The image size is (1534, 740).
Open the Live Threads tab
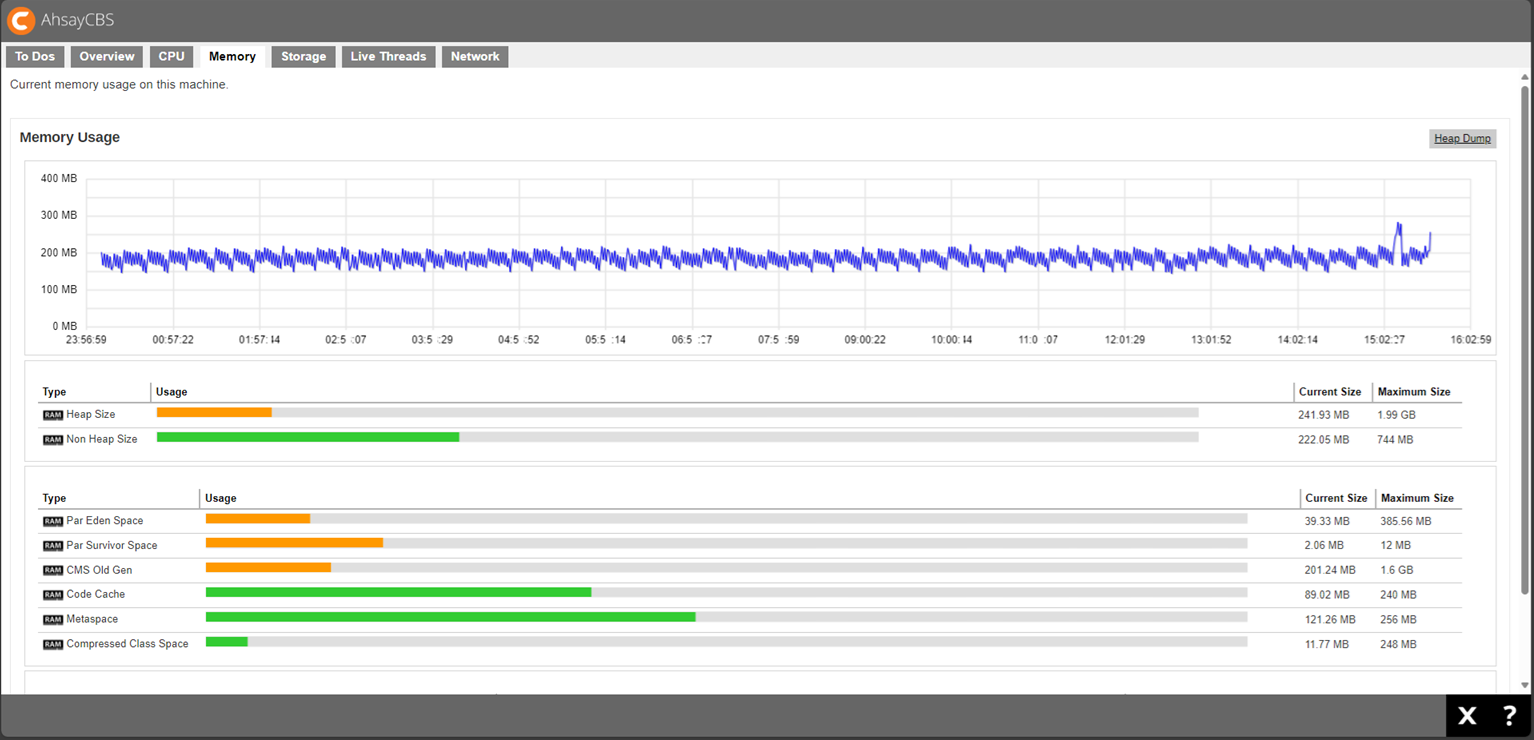click(388, 57)
